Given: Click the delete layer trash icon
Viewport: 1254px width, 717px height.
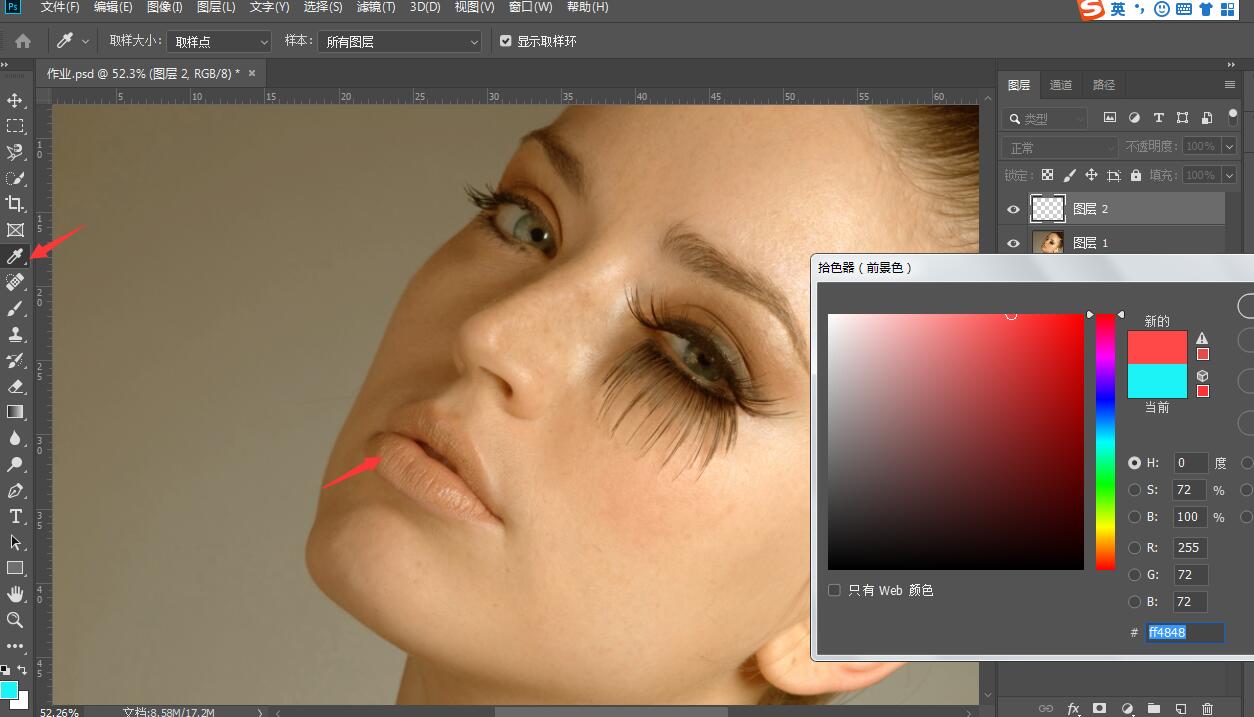Looking at the screenshot, I should point(1207,708).
